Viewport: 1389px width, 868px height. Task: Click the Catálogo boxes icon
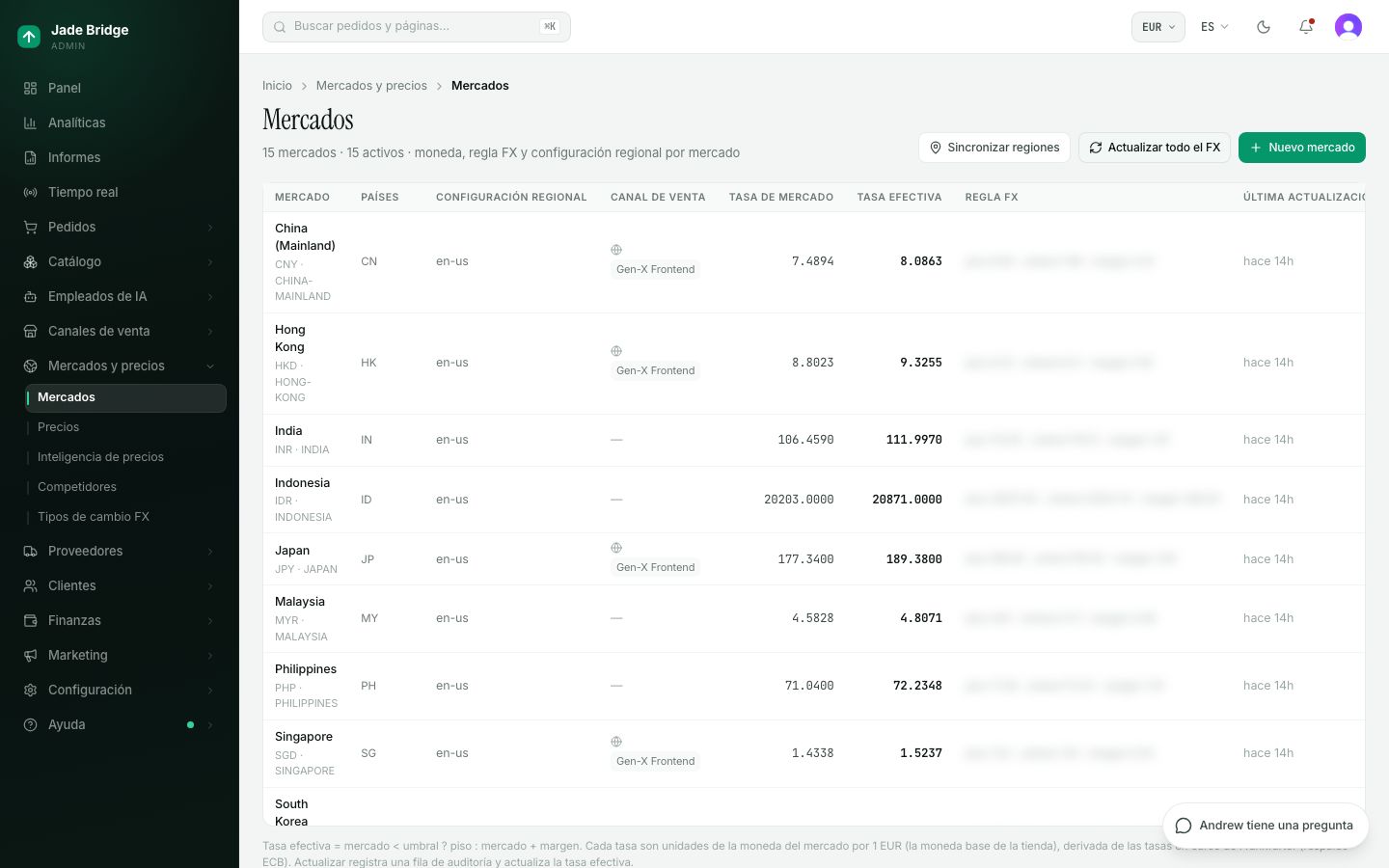31,261
